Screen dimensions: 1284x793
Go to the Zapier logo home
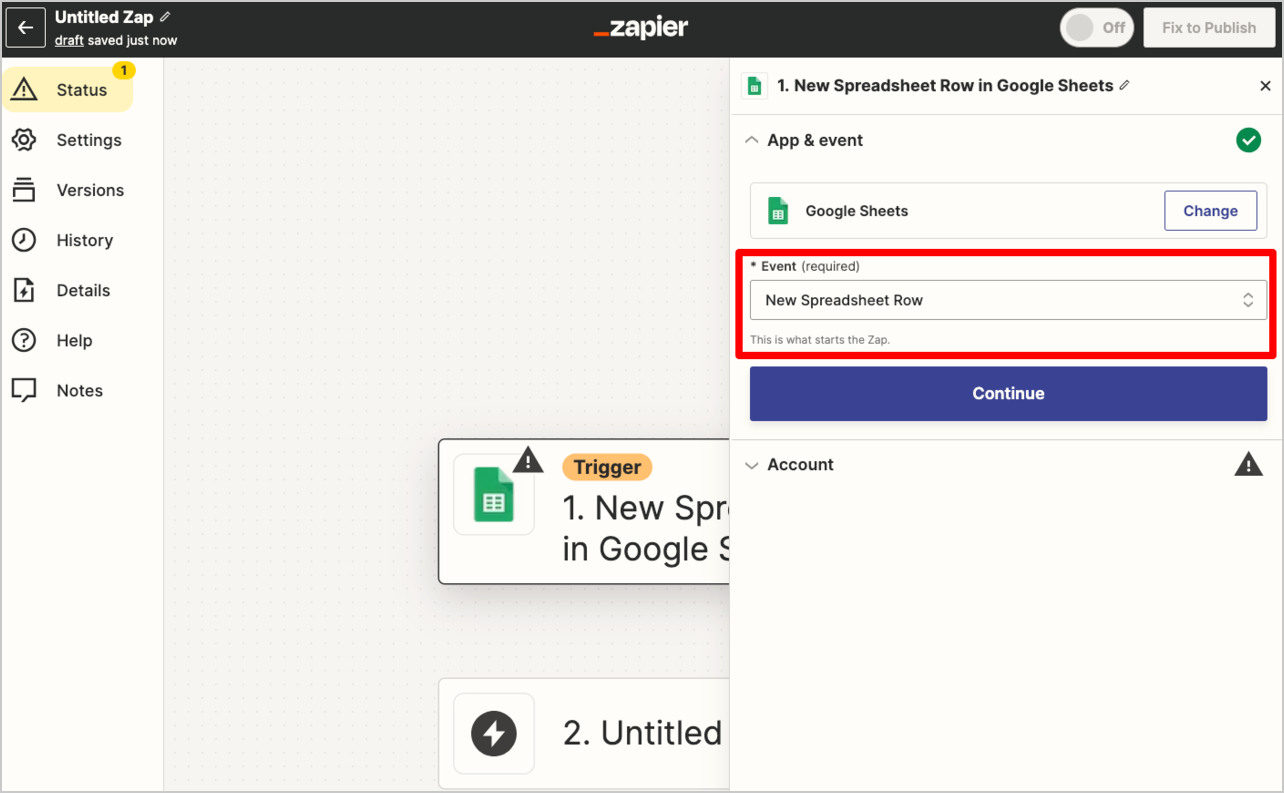pos(641,28)
